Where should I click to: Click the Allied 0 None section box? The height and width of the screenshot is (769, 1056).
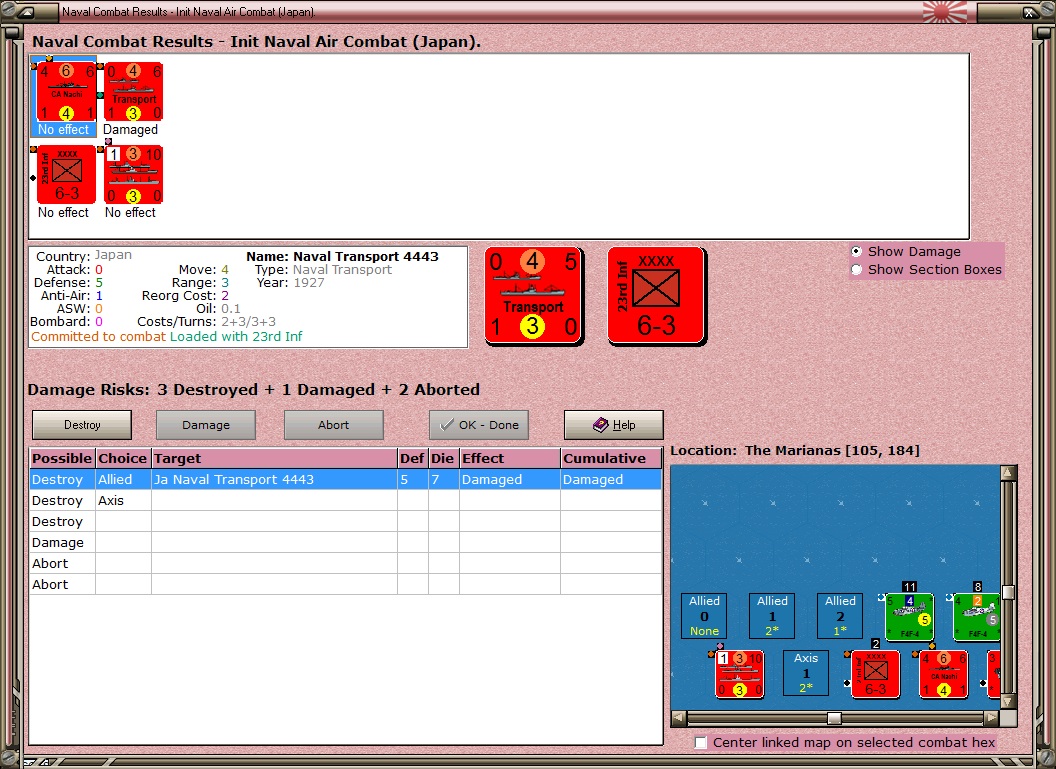[x=704, y=615]
